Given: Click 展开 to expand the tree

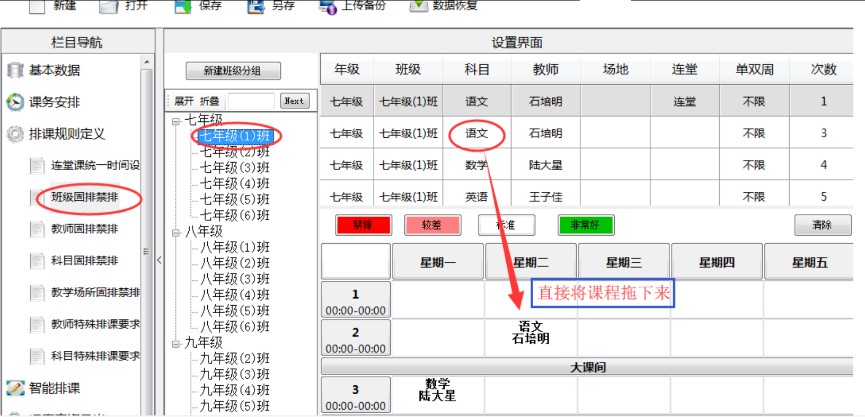Looking at the screenshot, I should coord(184,101).
